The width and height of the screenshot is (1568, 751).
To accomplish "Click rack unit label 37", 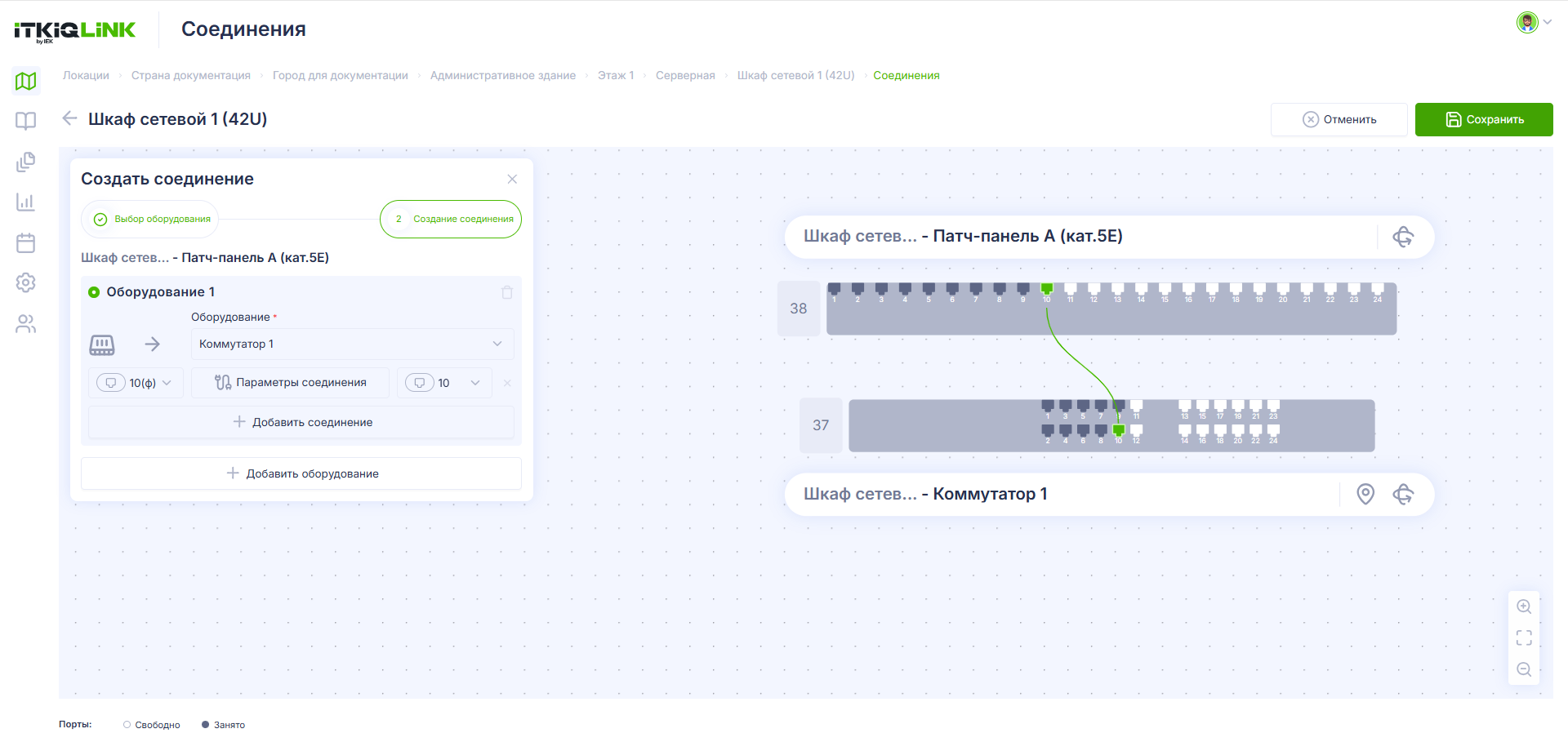I will (x=821, y=425).
